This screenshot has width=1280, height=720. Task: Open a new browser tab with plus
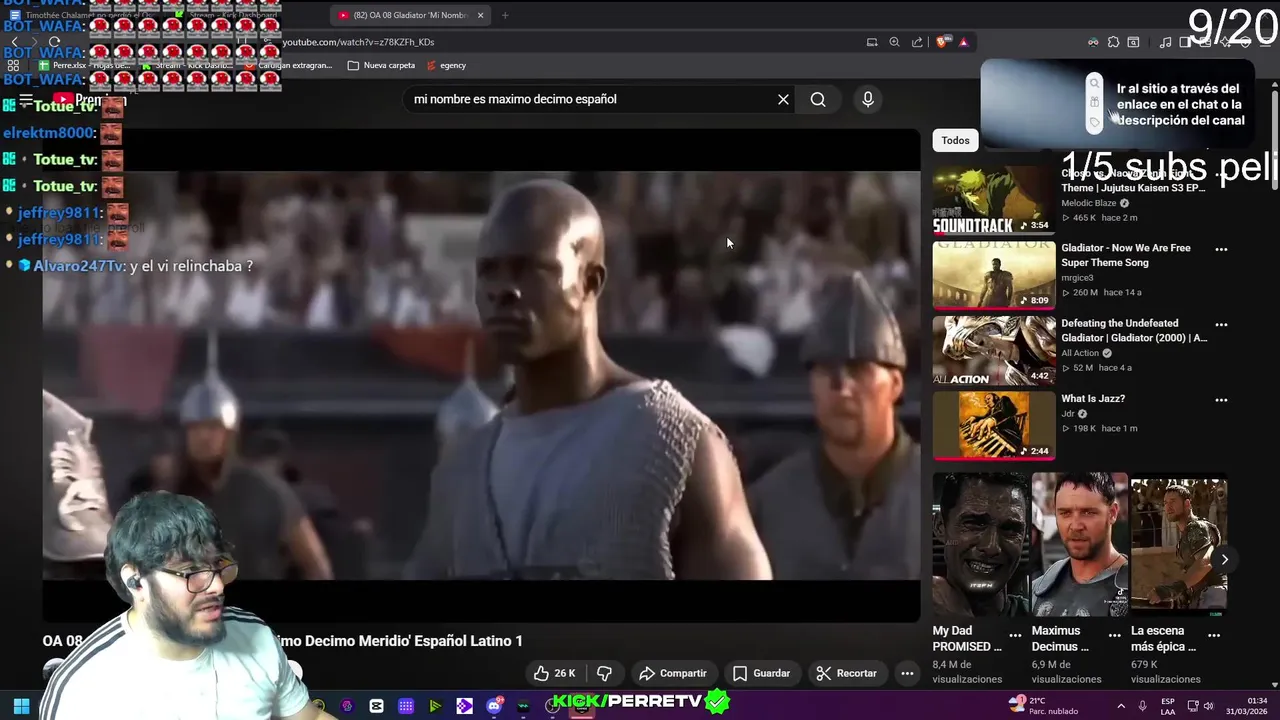505,15
